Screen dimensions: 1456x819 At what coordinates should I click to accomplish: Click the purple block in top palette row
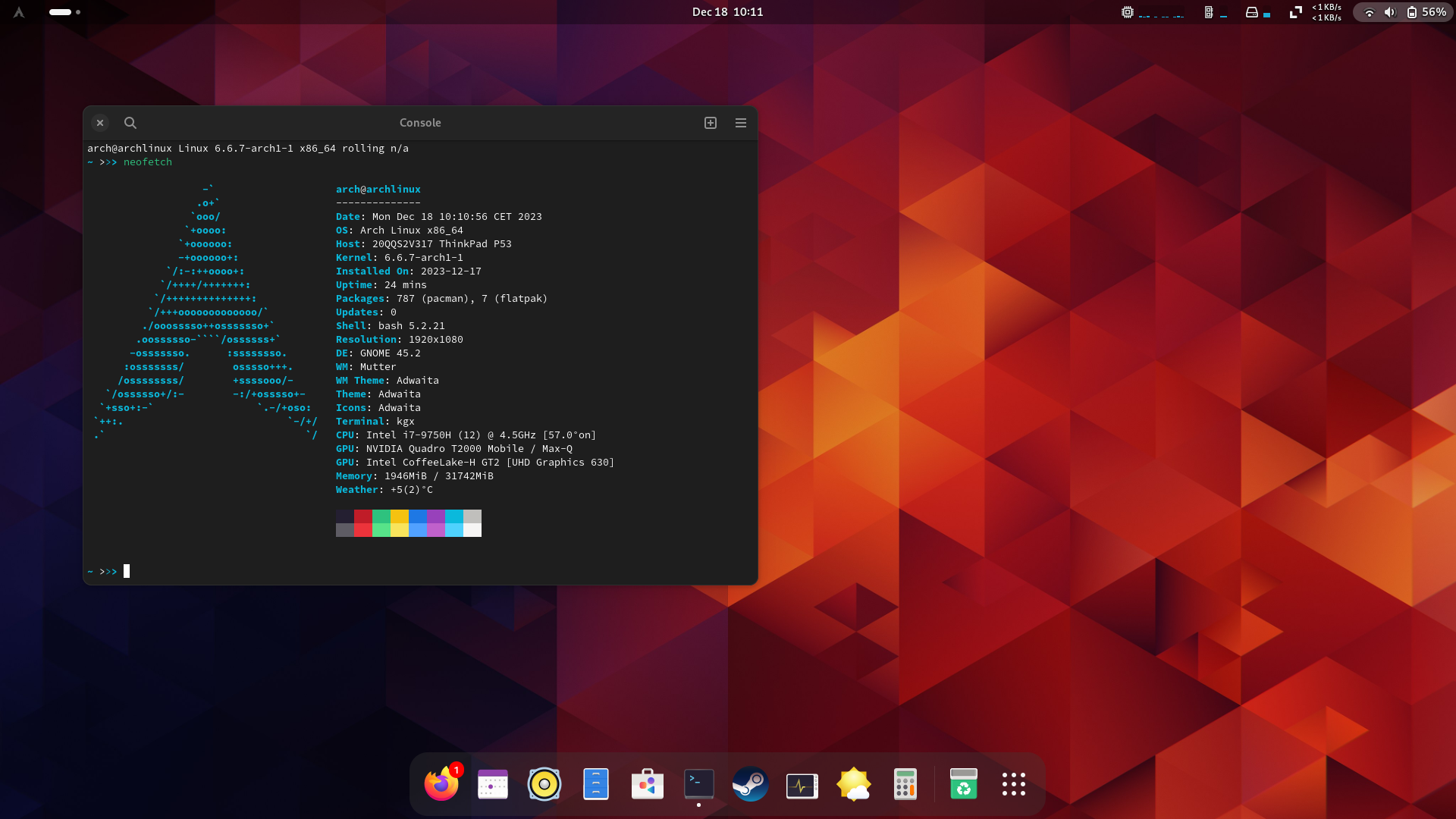tap(436, 516)
